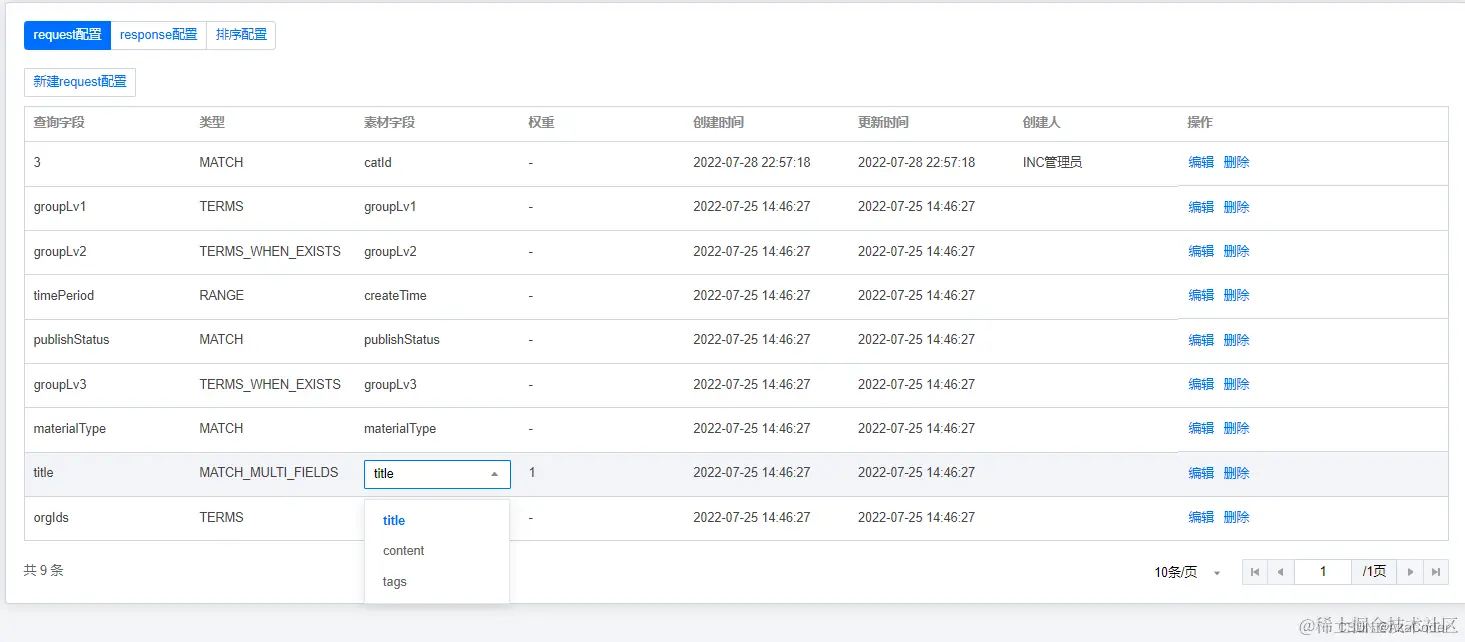Screen dimensions: 1465x642
Task: Click the 共 9 条 total count text
Action: point(44,570)
